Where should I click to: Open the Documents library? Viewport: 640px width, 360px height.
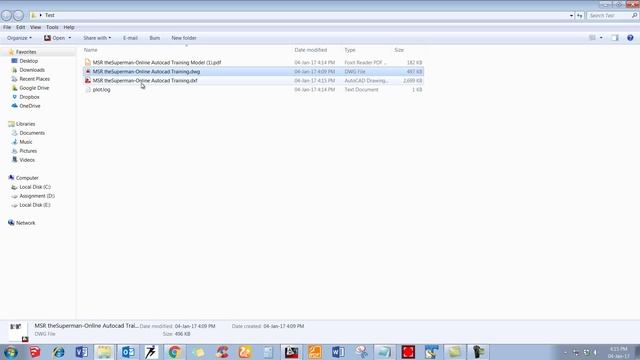(32, 133)
